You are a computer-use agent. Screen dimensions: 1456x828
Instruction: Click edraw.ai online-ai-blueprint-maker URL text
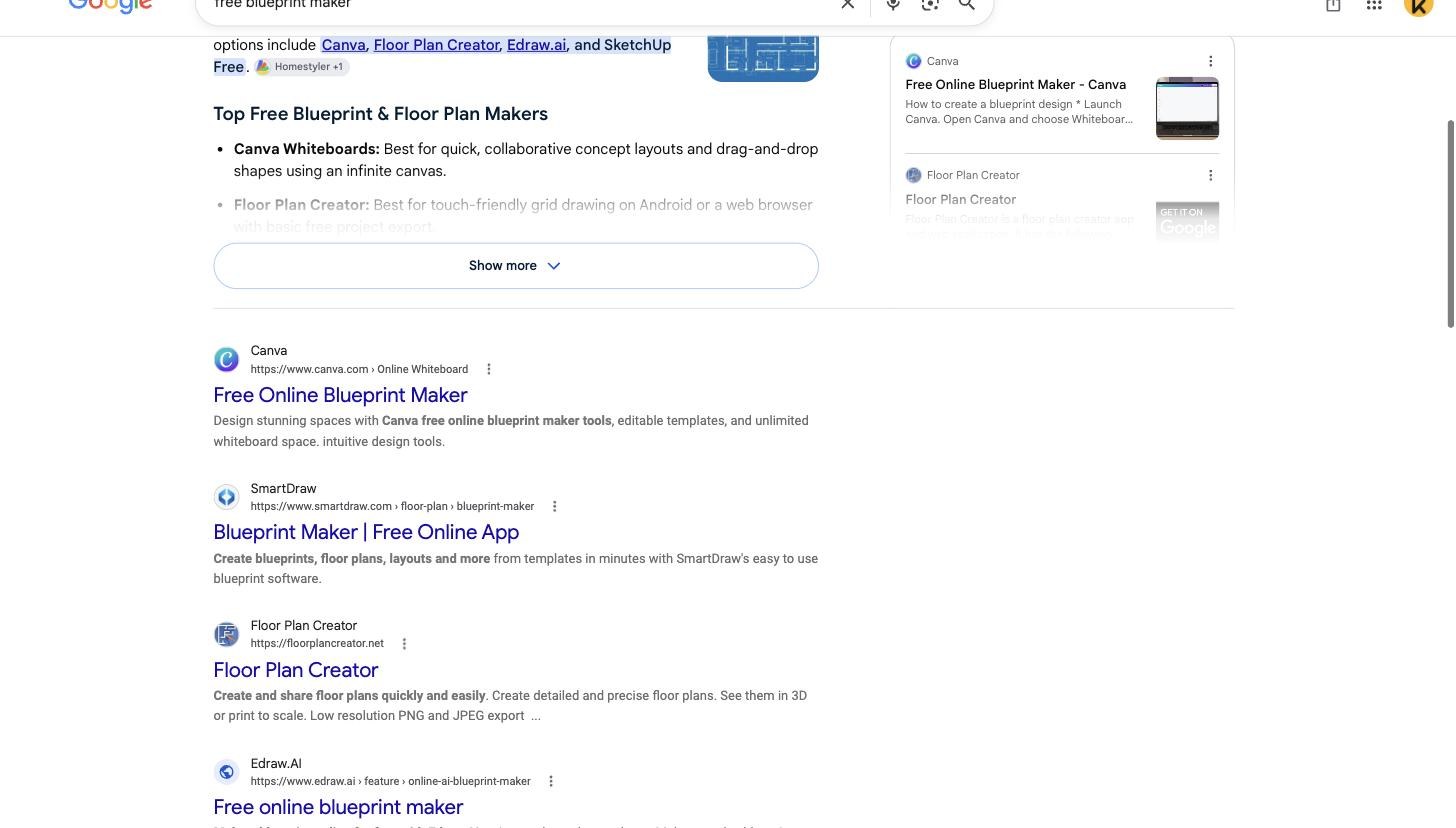coord(390,782)
